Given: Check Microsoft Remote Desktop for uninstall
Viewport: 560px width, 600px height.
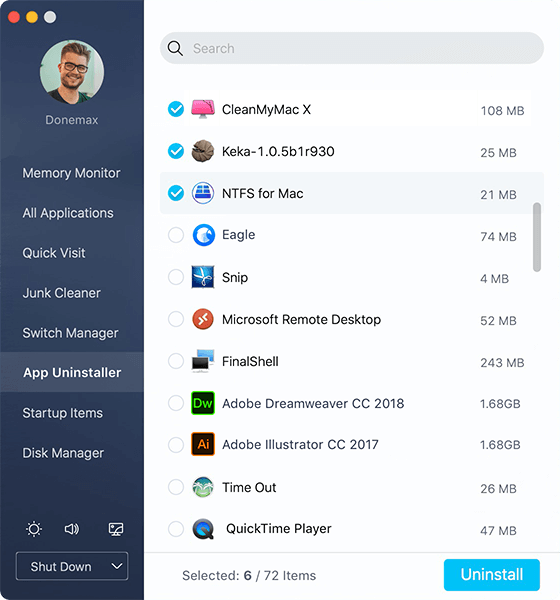Looking at the screenshot, I should click(x=176, y=319).
